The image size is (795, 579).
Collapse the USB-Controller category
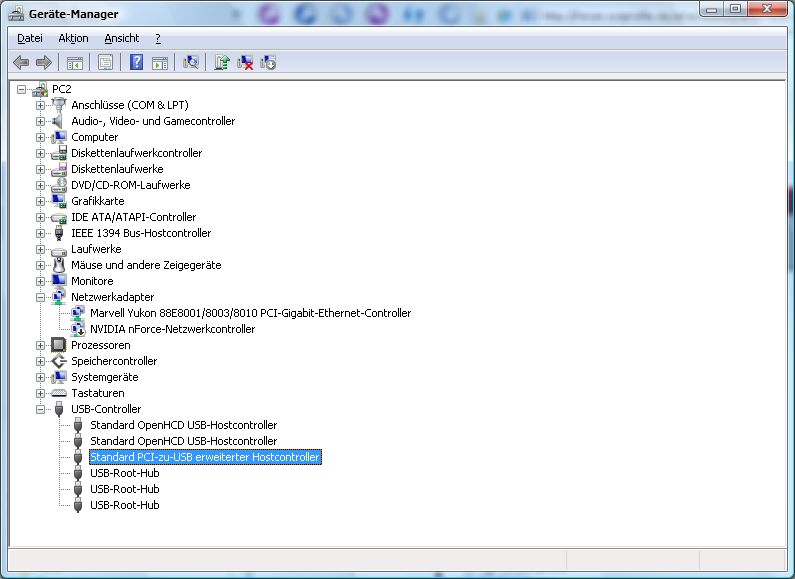[40, 409]
